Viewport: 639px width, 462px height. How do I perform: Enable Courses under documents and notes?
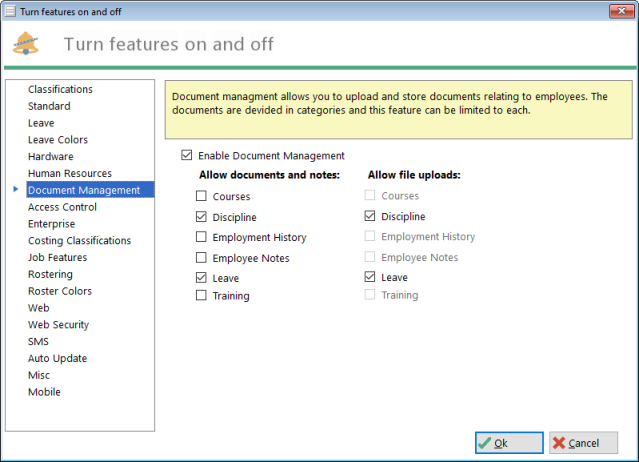coord(201,196)
